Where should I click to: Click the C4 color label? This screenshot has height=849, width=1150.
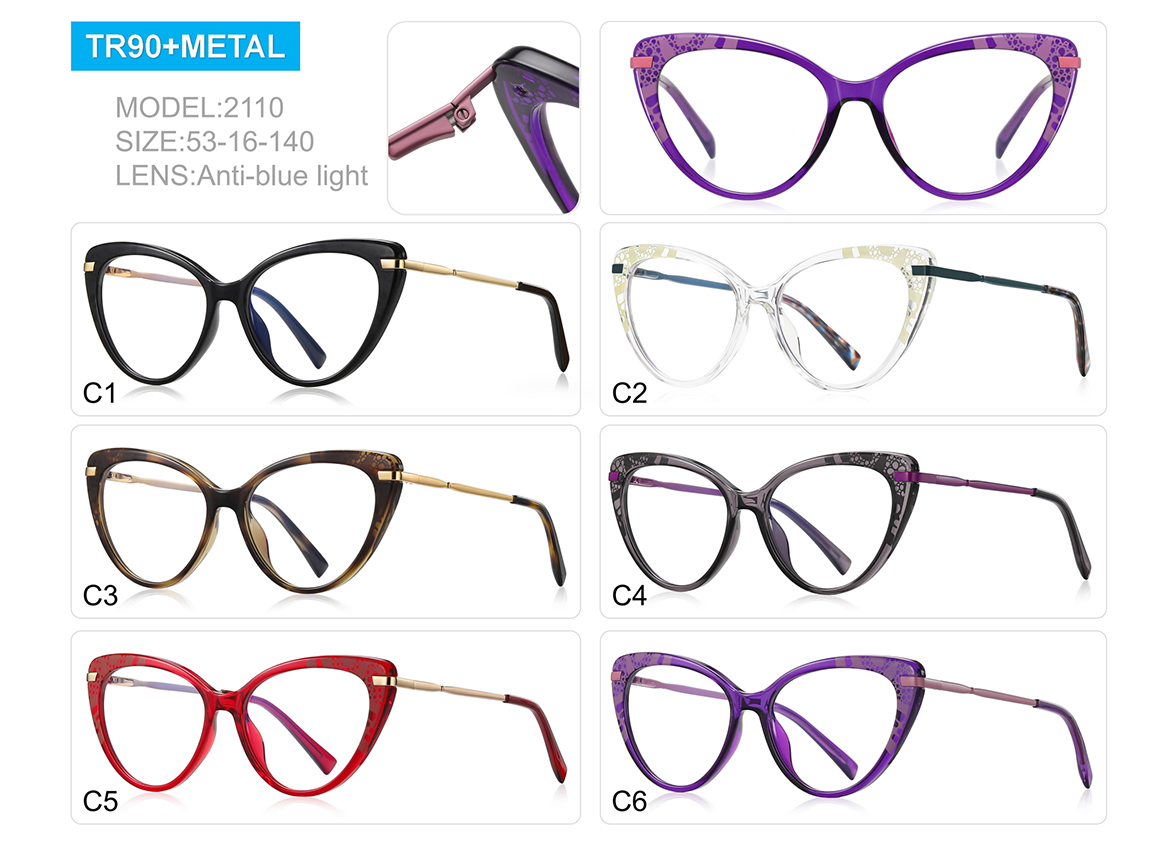629,595
